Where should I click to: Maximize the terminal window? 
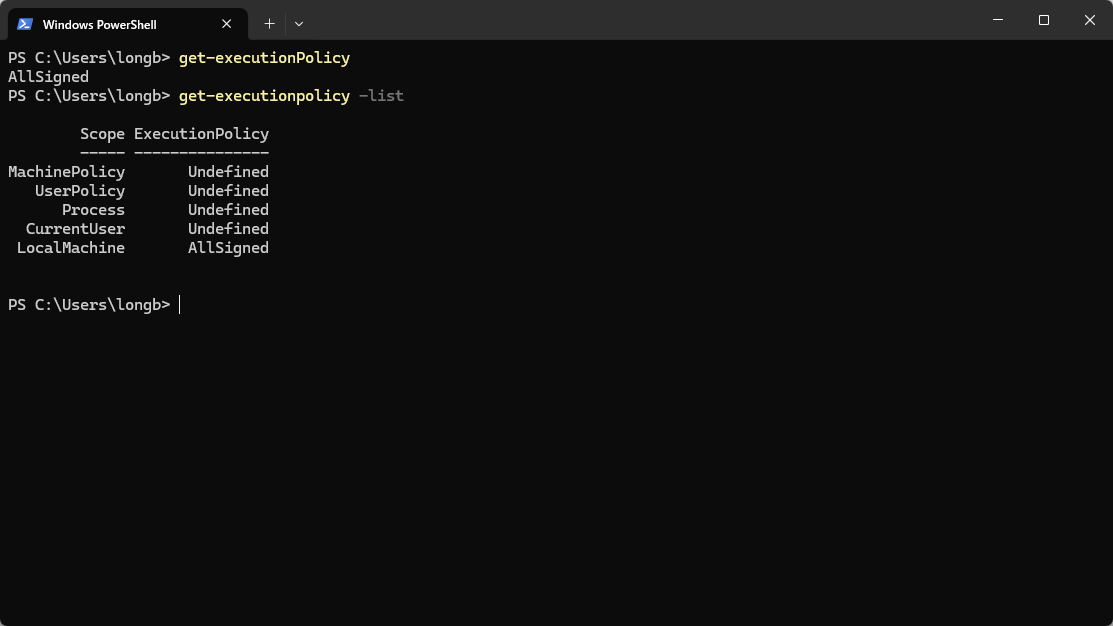click(1043, 20)
